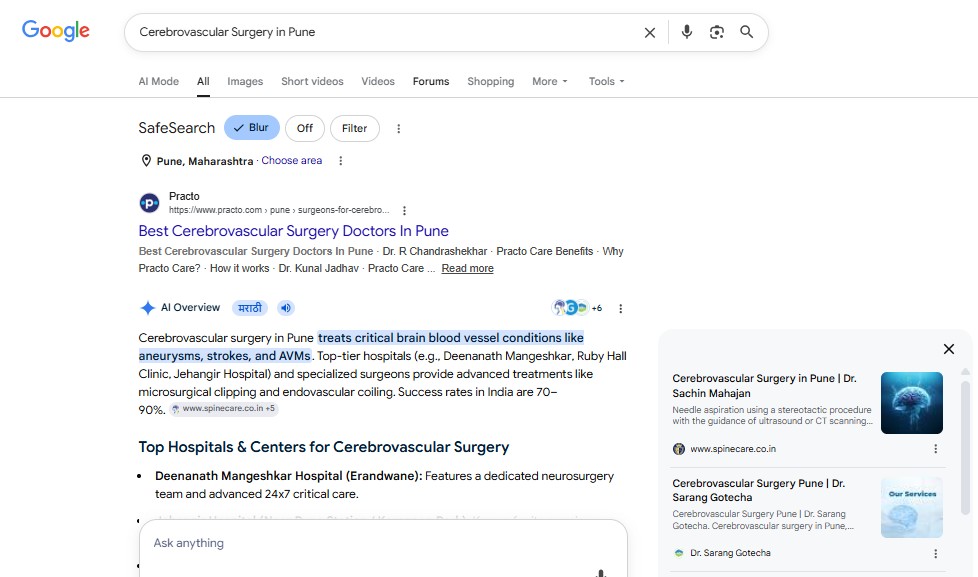Viewport: 978px width, 577px height.
Task: Open Dr. Sachin Mahajan source card title
Action: (764, 385)
